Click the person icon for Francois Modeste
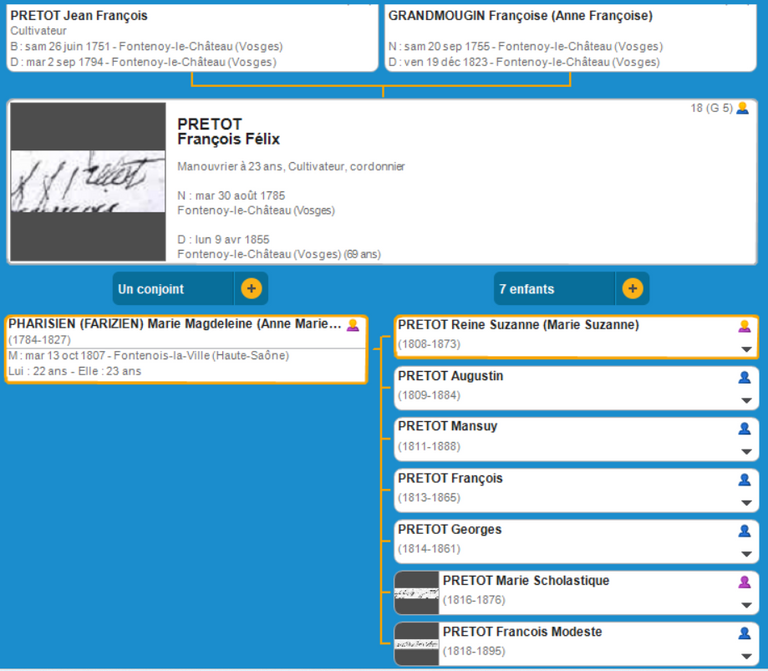 click(x=744, y=633)
